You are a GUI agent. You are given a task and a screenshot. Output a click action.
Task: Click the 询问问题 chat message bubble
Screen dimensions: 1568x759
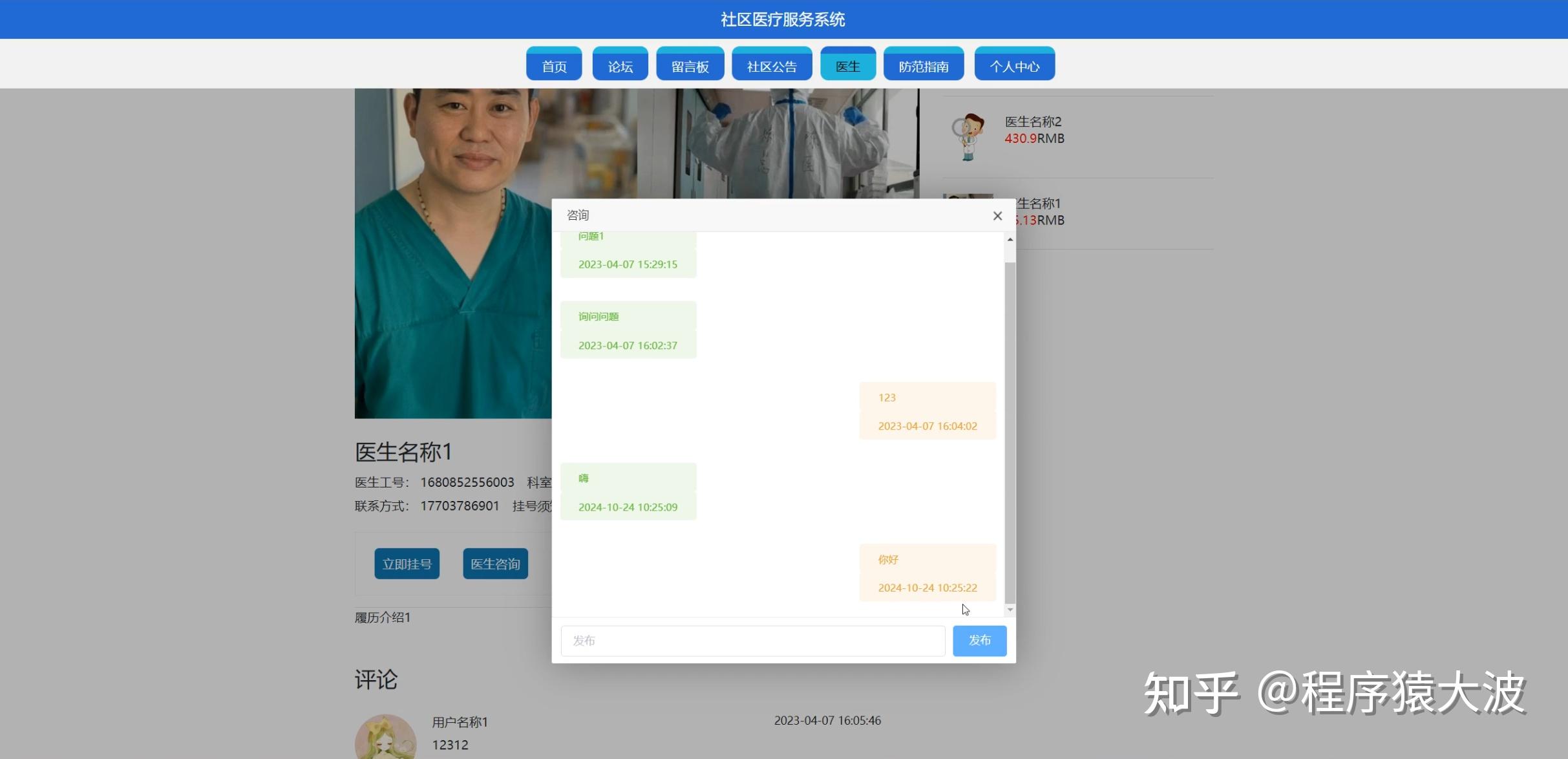coord(628,330)
